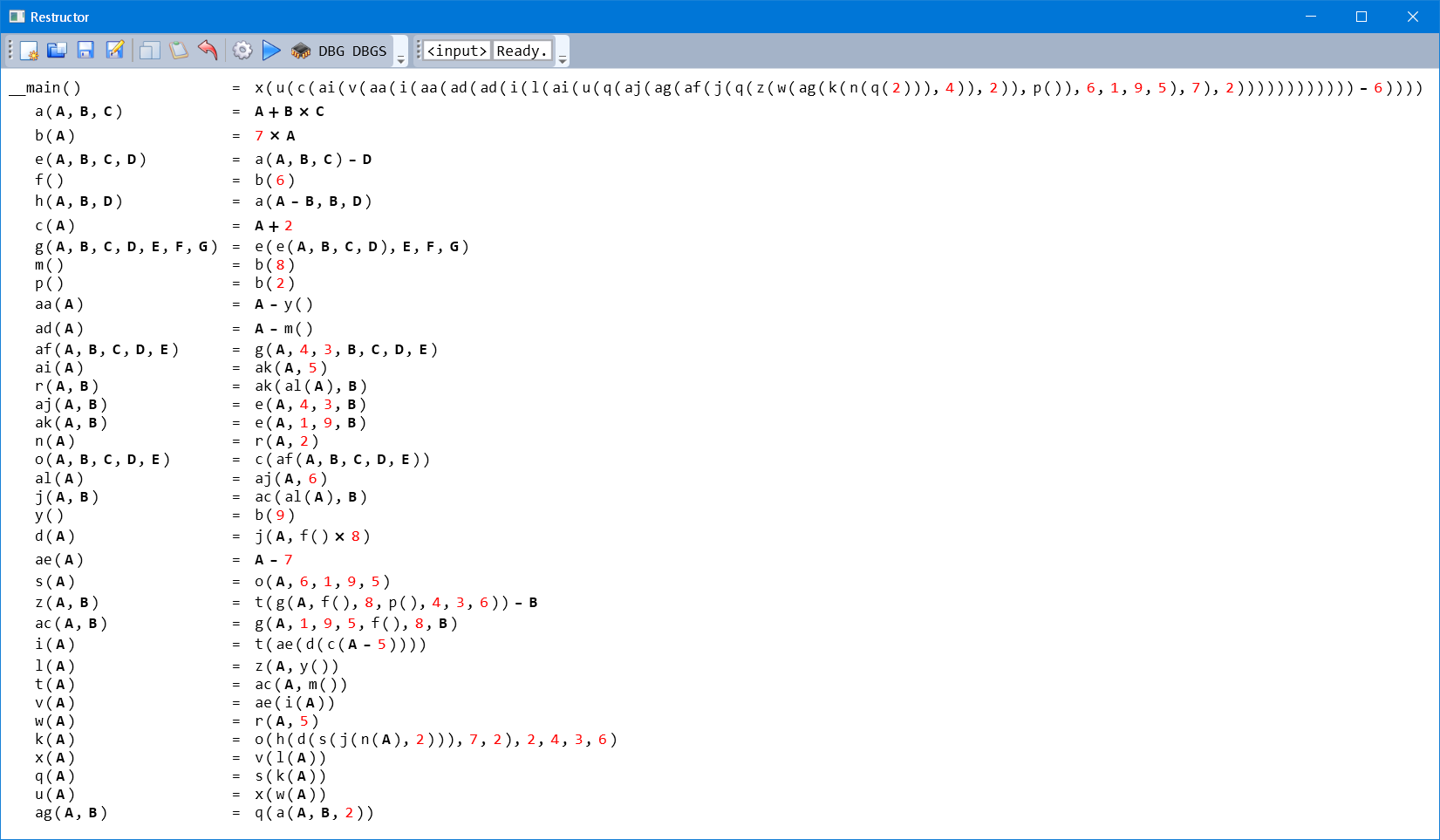1440x840 pixels.
Task: Click the red Undo arrow
Action: point(208,51)
